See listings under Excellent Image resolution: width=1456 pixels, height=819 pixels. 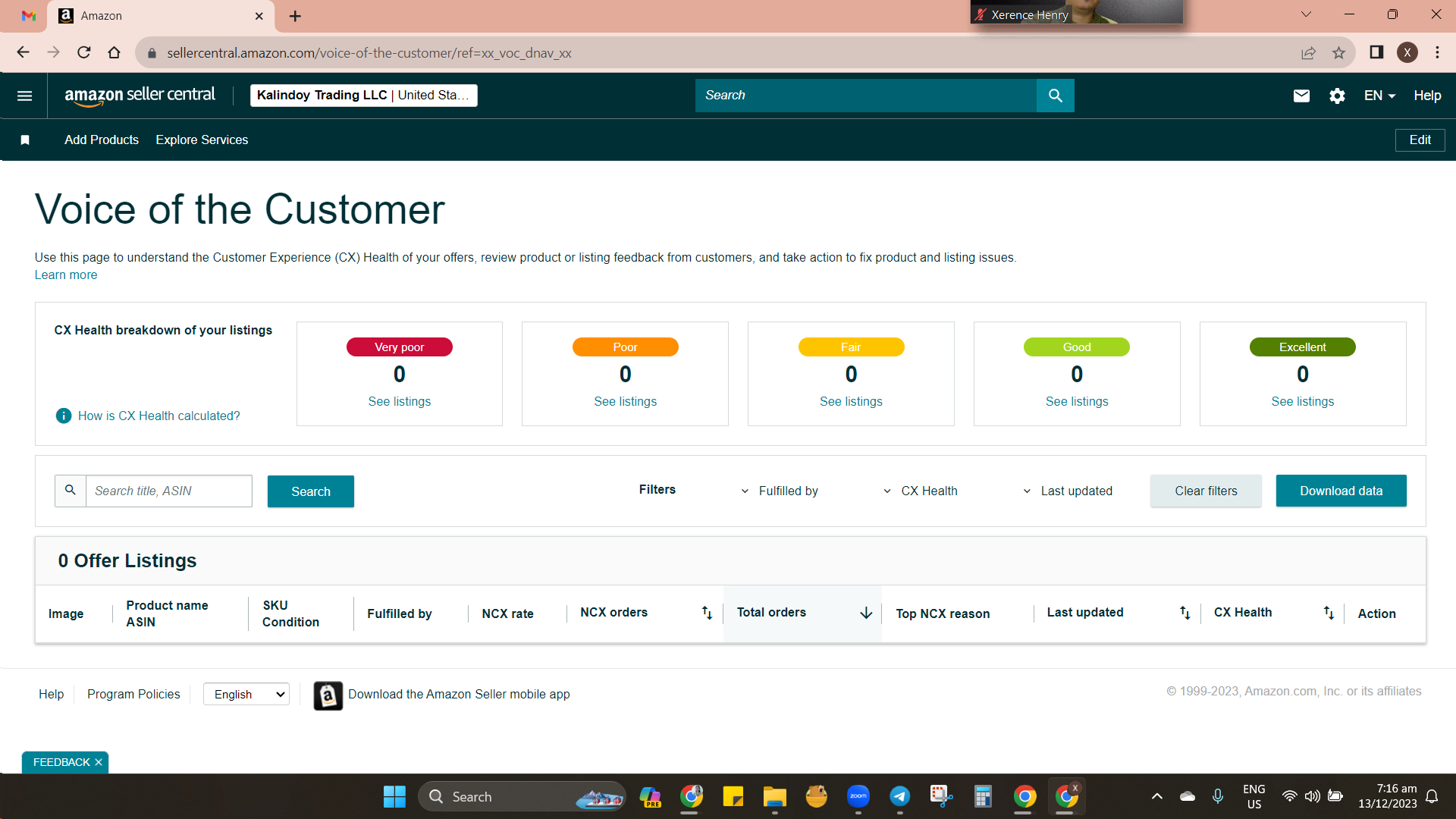[1303, 401]
